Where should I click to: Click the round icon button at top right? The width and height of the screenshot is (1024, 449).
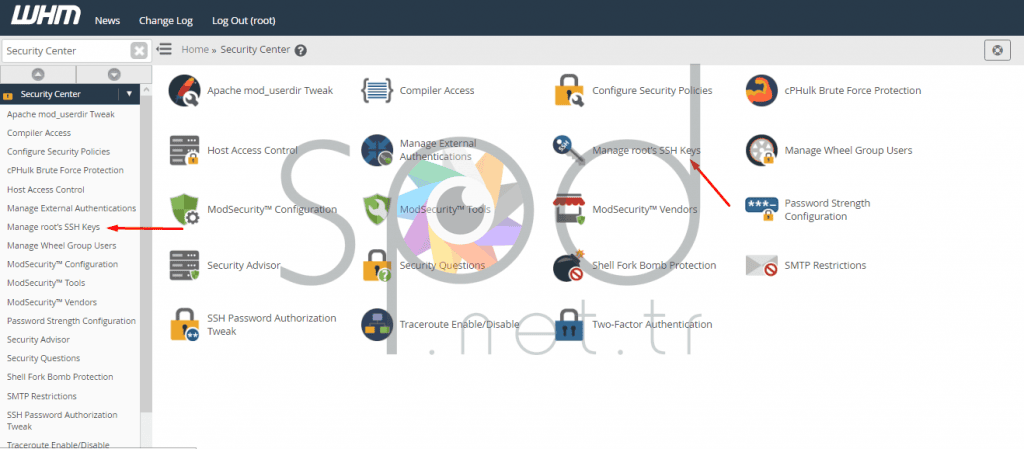[x=997, y=50]
